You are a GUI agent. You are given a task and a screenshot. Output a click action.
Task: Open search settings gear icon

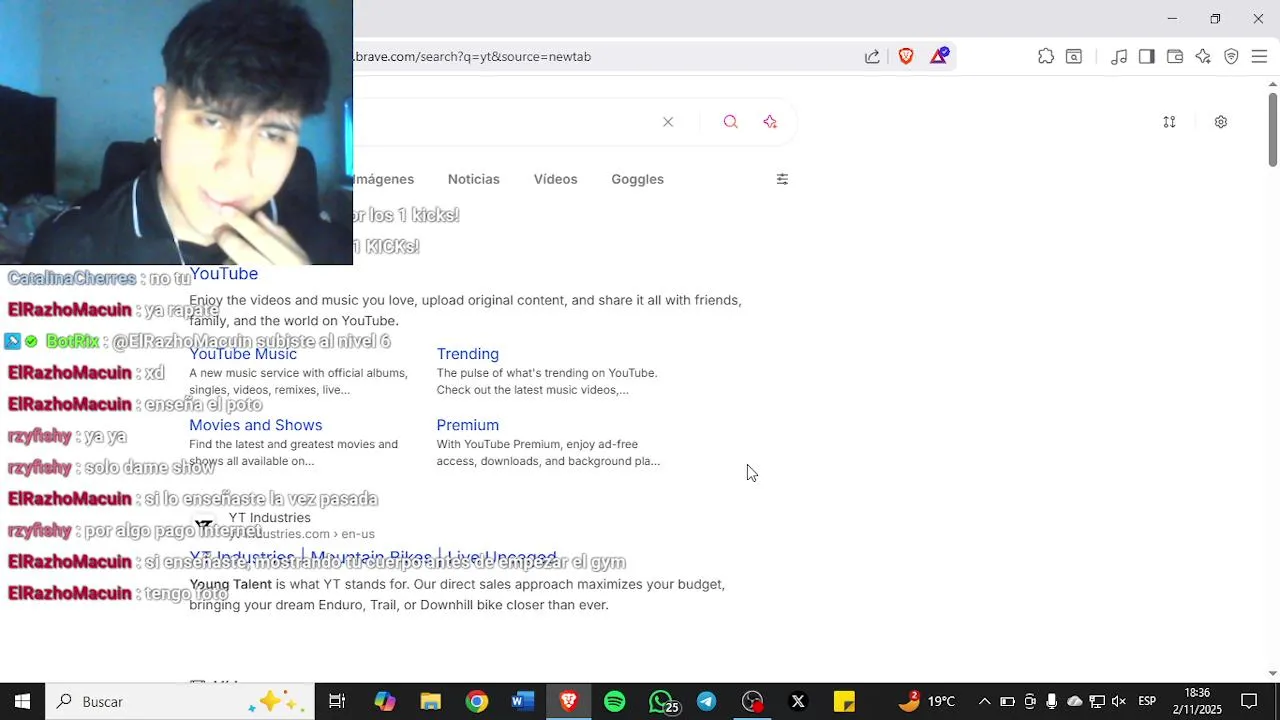(1221, 122)
